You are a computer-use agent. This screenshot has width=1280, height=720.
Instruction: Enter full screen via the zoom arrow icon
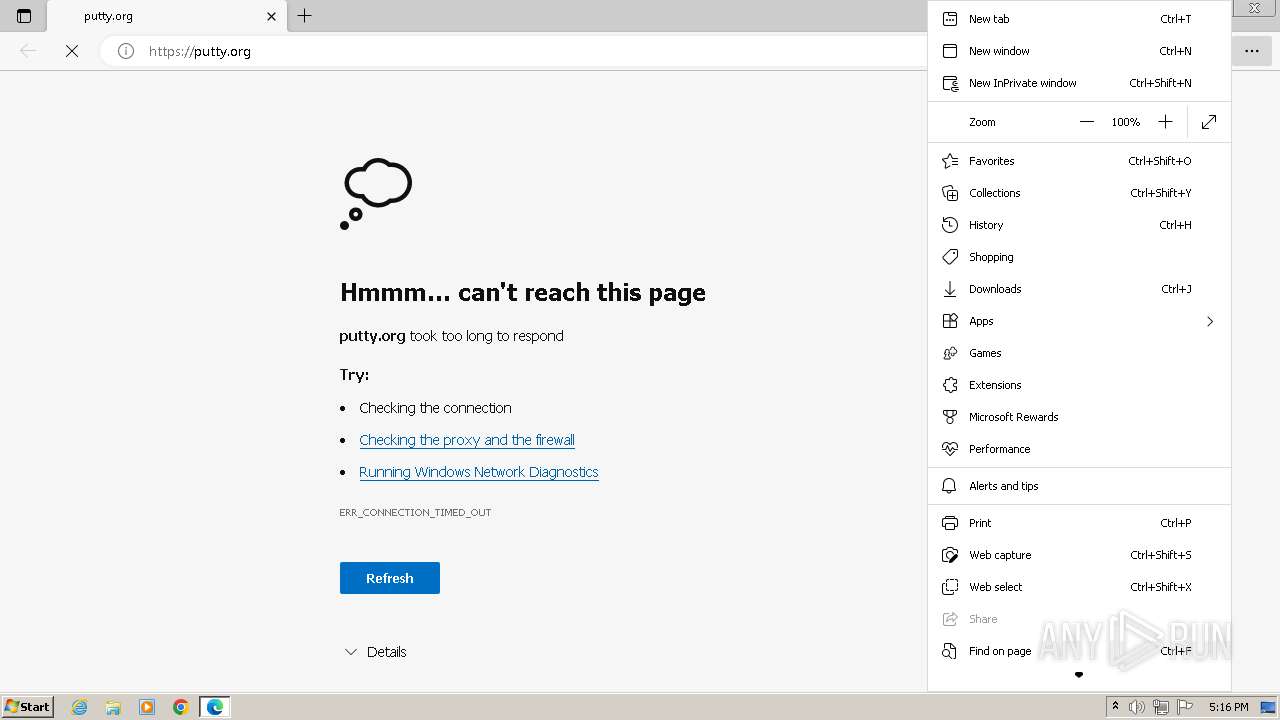click(x=1209, y=122)
